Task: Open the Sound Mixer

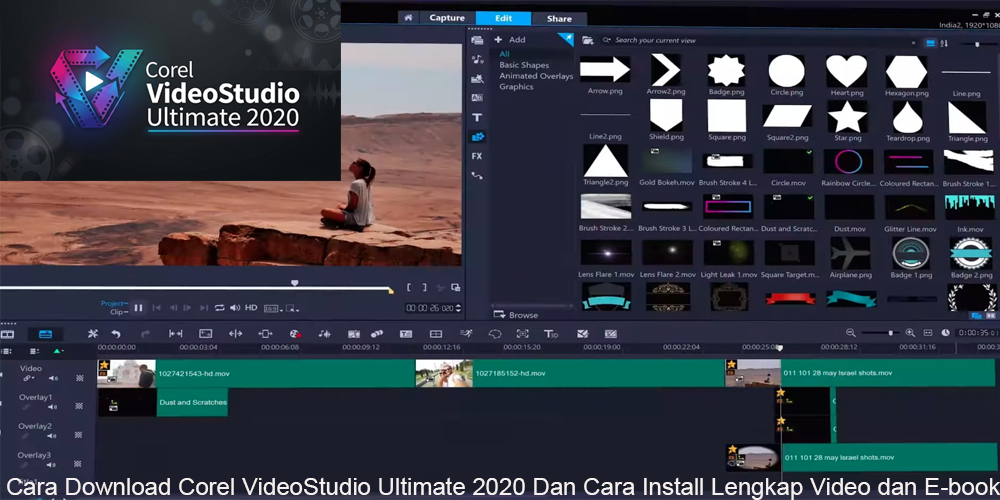Action: pyautogui.click(x=325, y=334)
